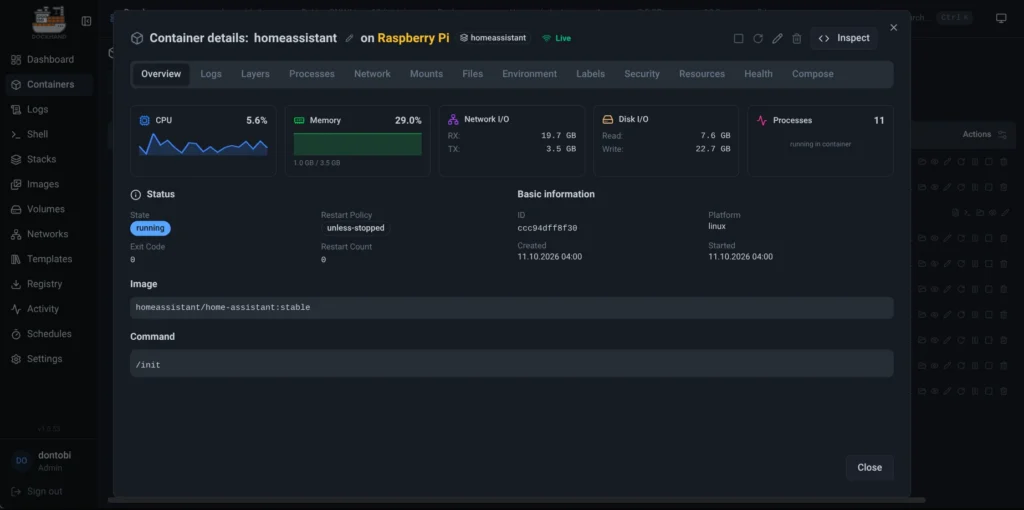Open Logs from the sidebar
This screenshot has height=510, width=1024.
(48, 109)
